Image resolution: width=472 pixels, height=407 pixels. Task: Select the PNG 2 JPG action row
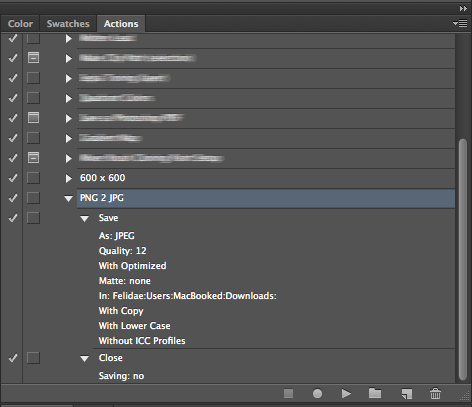[266, 198]
